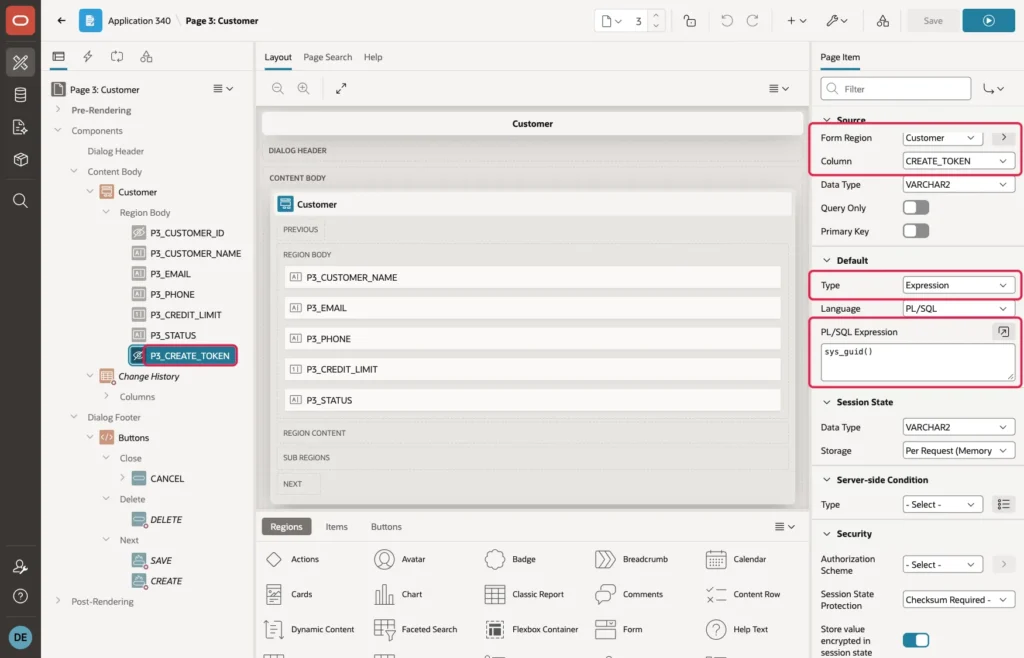Switch to Dynamic Actions lightning tab
The width and height of the screenshot is (1024, 658).
[x=88, y=57]
